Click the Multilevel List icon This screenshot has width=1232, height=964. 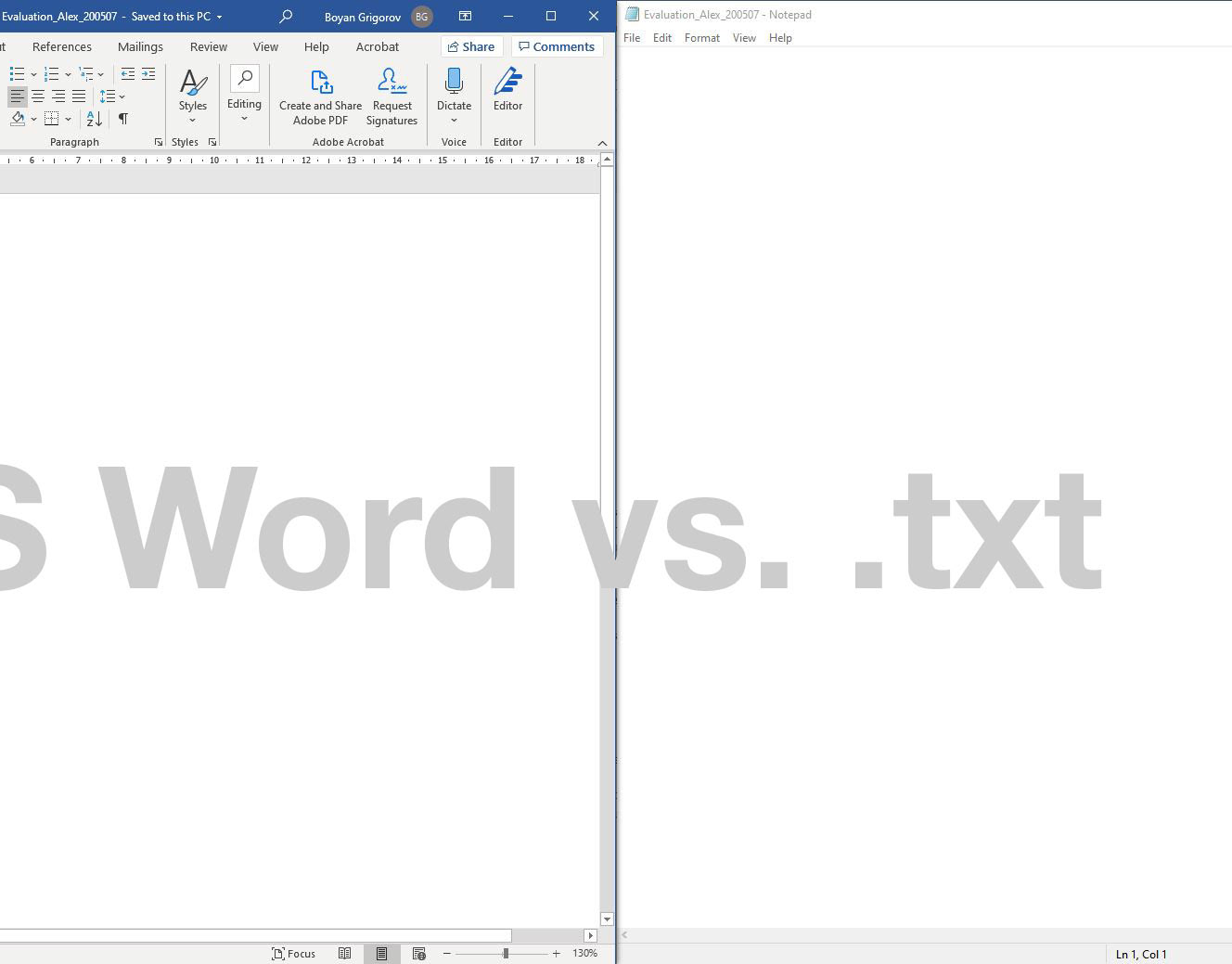[x=86, y=74]
